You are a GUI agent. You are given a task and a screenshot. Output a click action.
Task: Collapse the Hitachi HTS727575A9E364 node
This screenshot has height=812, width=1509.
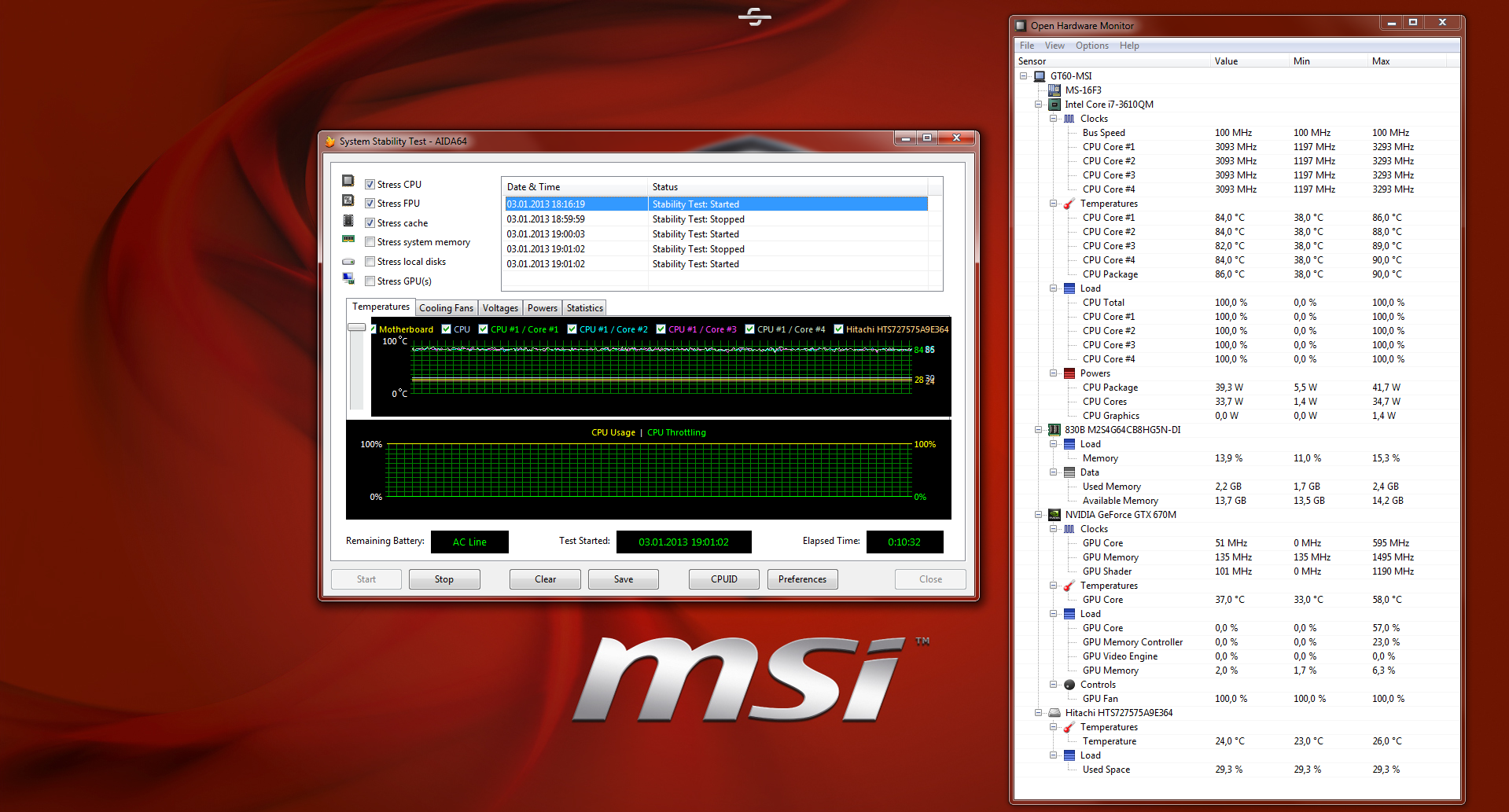click(1039, 713)
